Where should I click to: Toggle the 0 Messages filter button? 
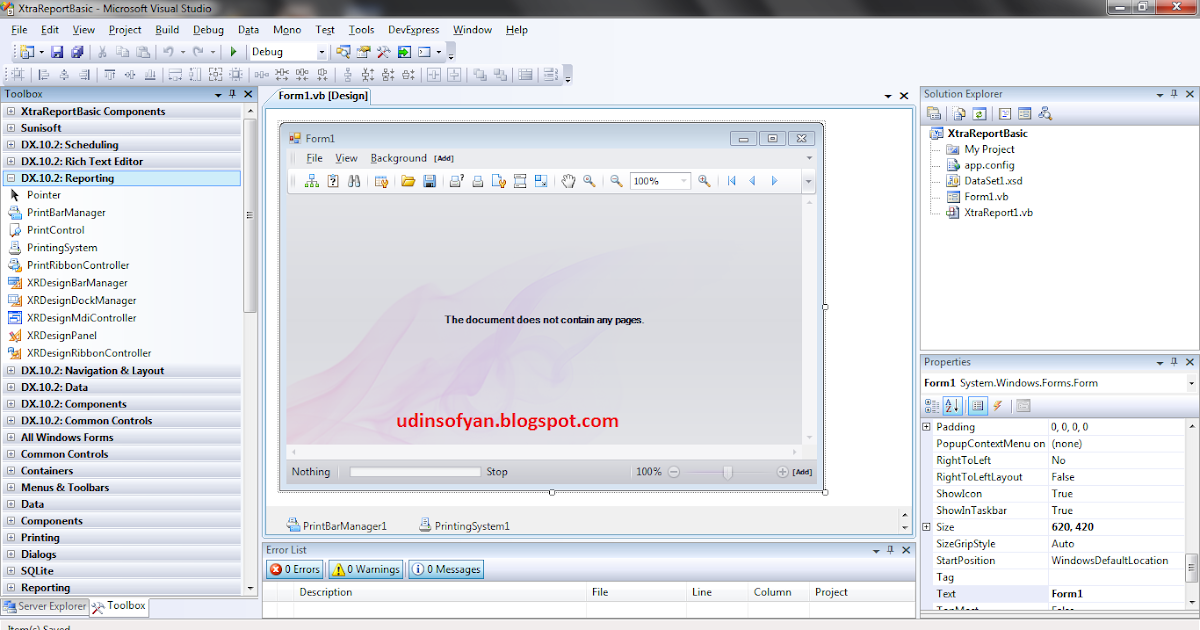tap(445, 569)
